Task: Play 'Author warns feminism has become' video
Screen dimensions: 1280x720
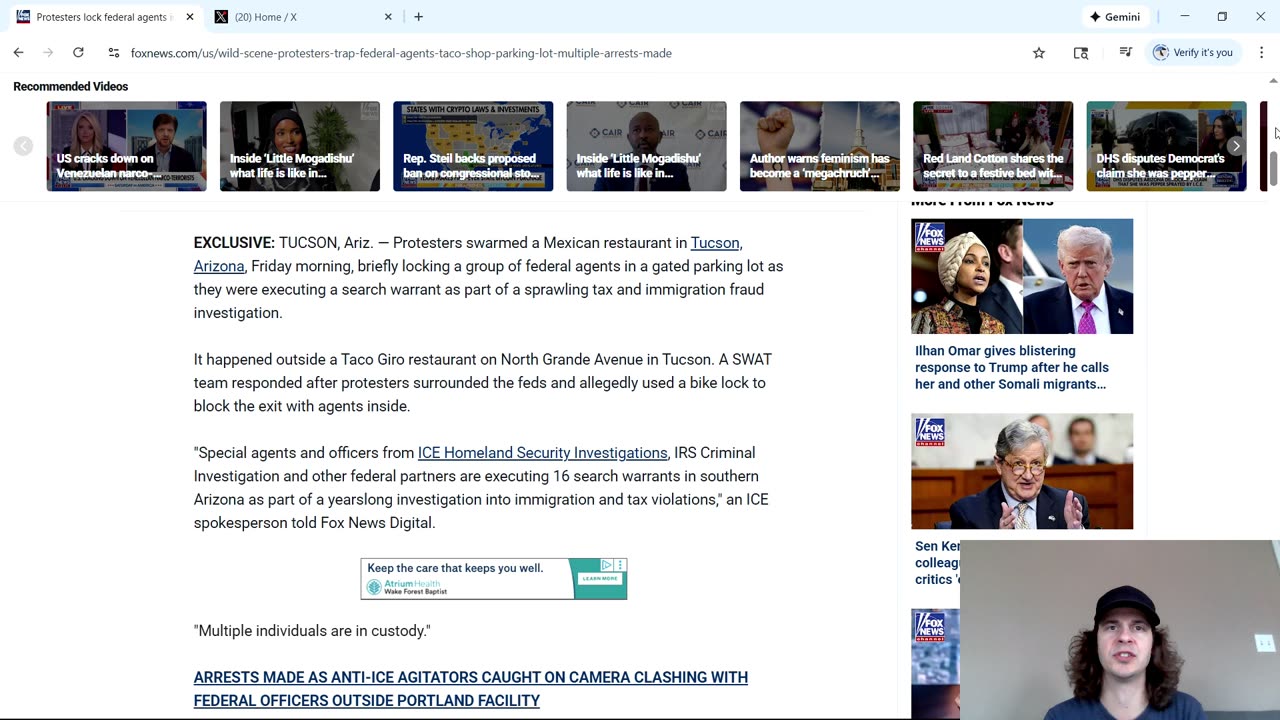Action: (x=820, y=146)
